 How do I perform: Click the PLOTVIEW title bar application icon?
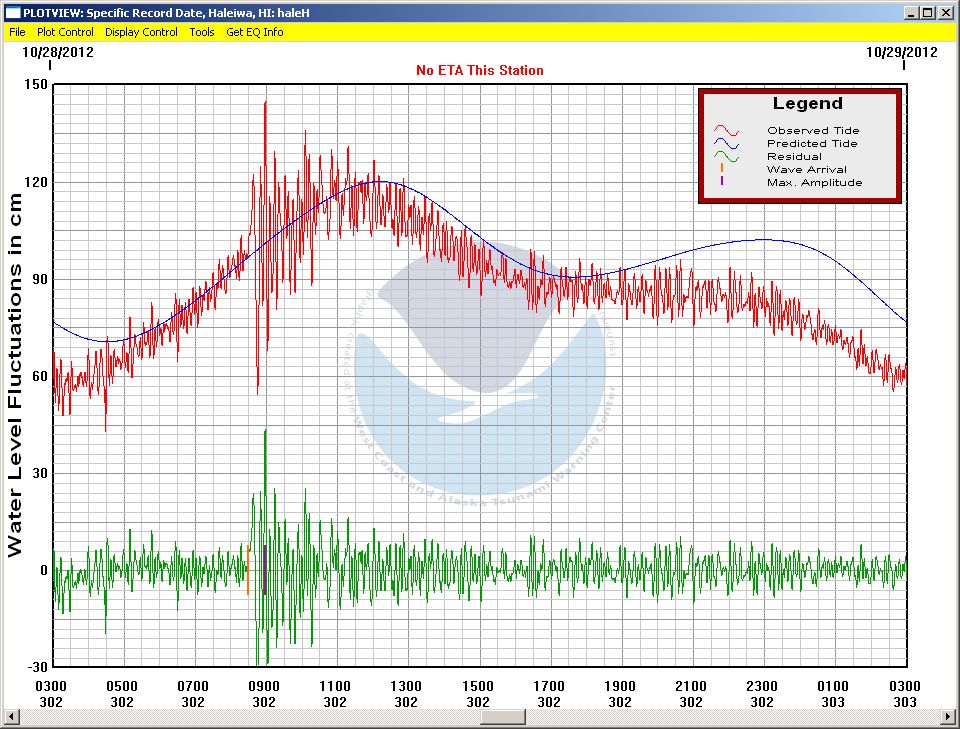click(12, 13)
